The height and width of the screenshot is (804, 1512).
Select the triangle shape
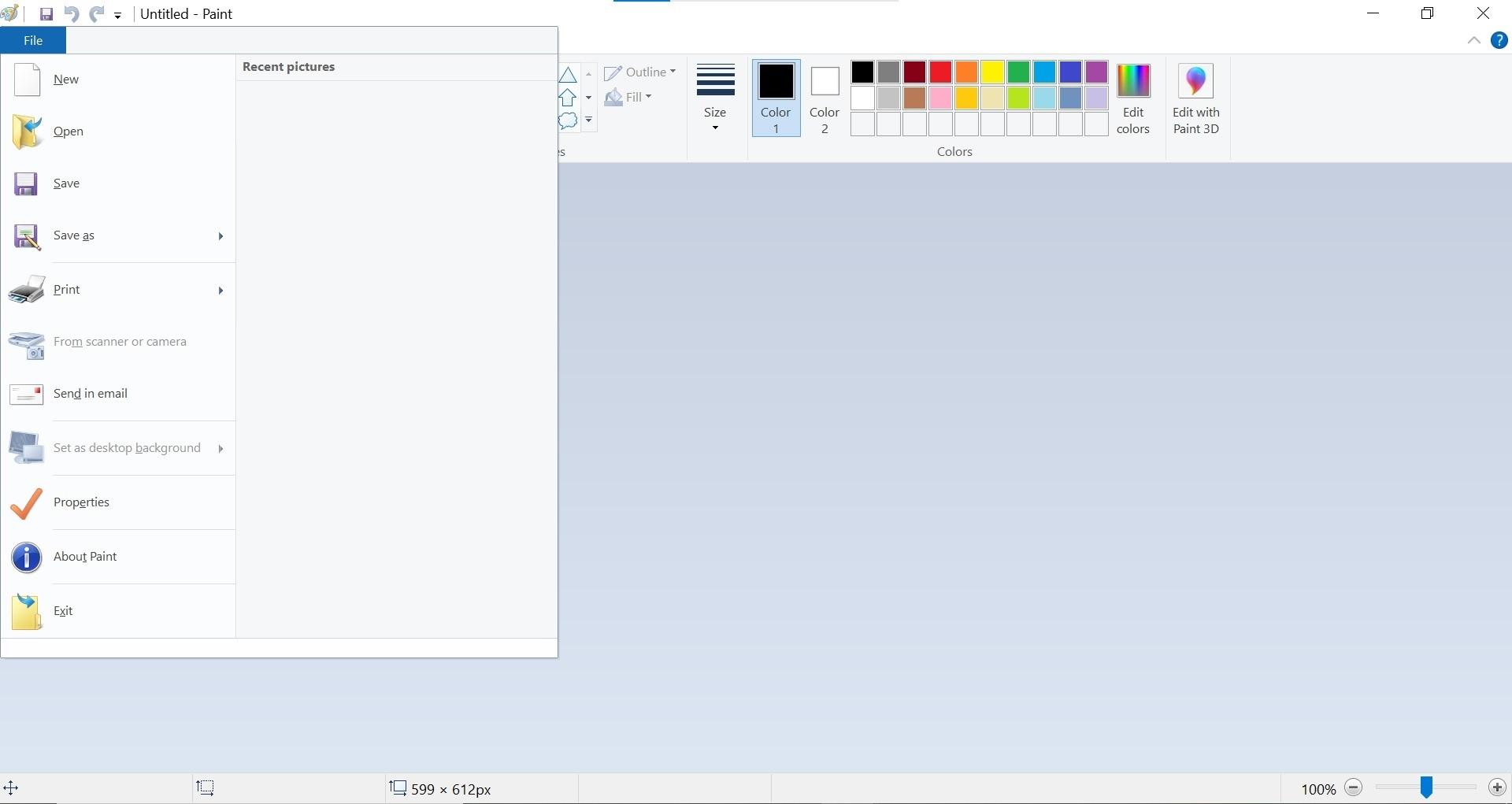click(x=568, y=75)
